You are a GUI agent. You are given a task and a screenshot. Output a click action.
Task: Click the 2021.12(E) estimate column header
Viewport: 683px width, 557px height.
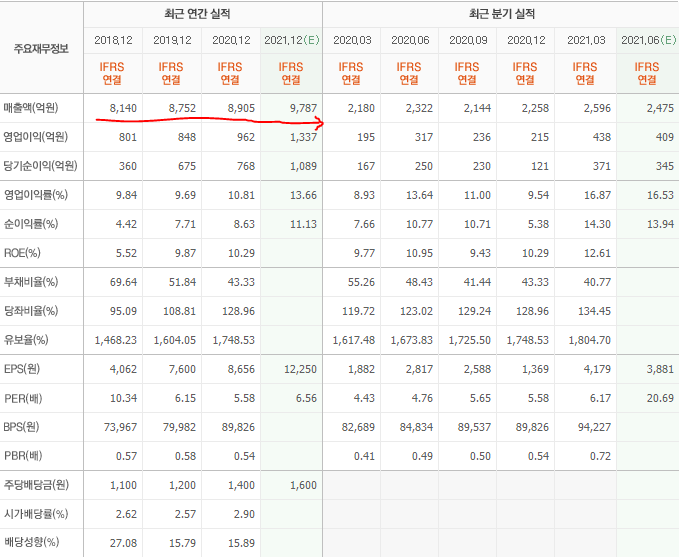pyautogui.click(x=291, y=41)
